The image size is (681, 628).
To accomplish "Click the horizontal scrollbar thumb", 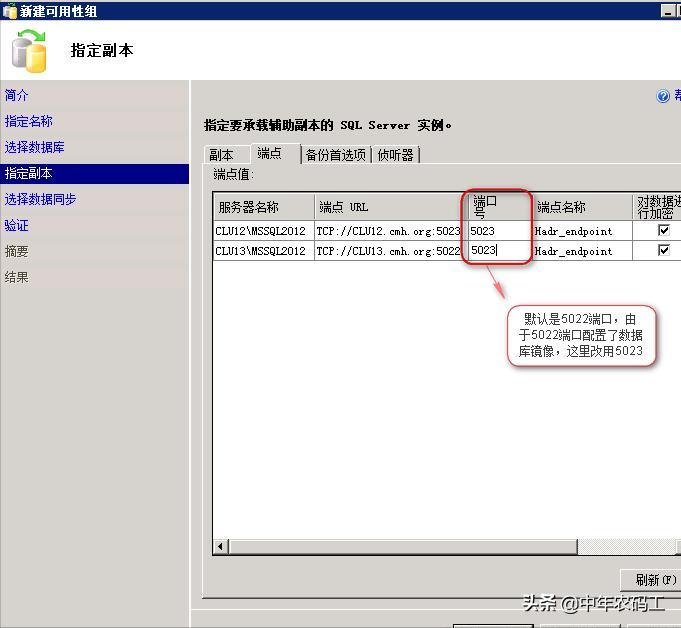I will click(403, 547).
